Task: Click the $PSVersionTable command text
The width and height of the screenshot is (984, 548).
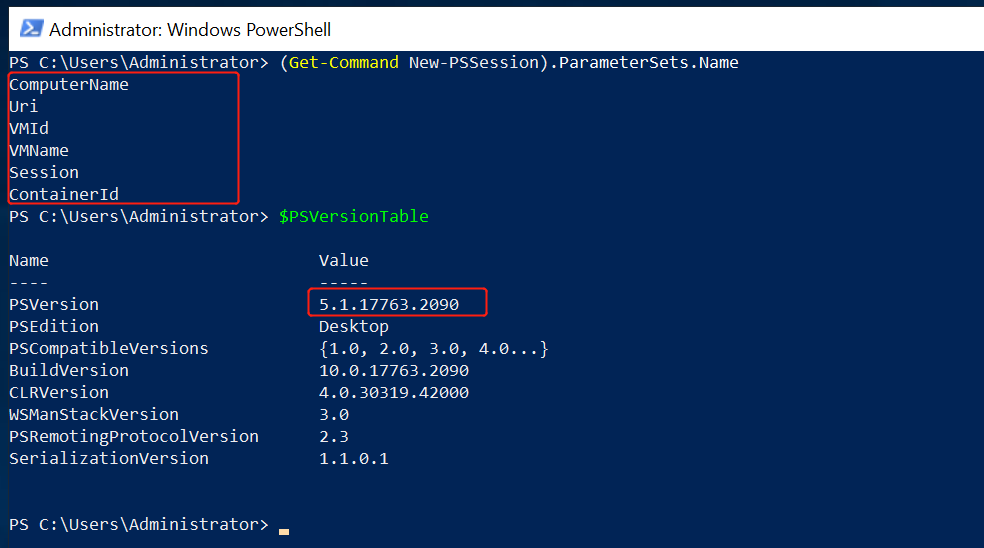Action: click(x=354, y=217)
